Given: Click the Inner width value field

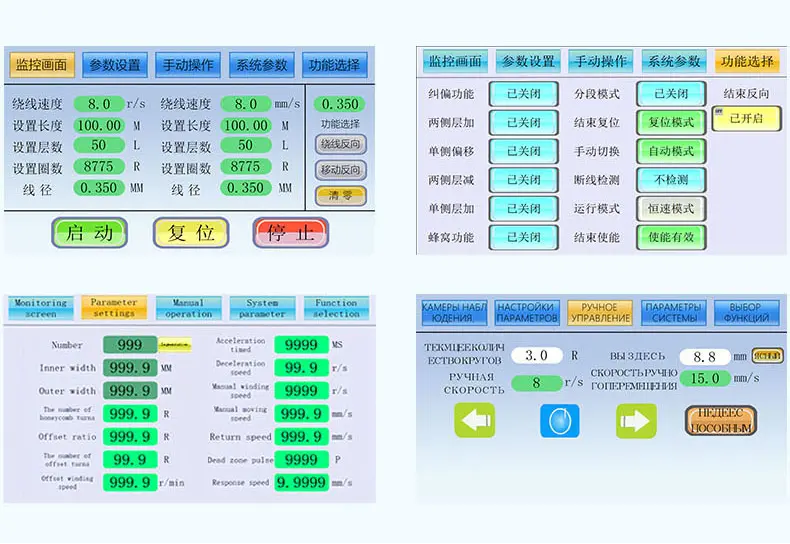Looking at the screenshot, I should [130, 368].
